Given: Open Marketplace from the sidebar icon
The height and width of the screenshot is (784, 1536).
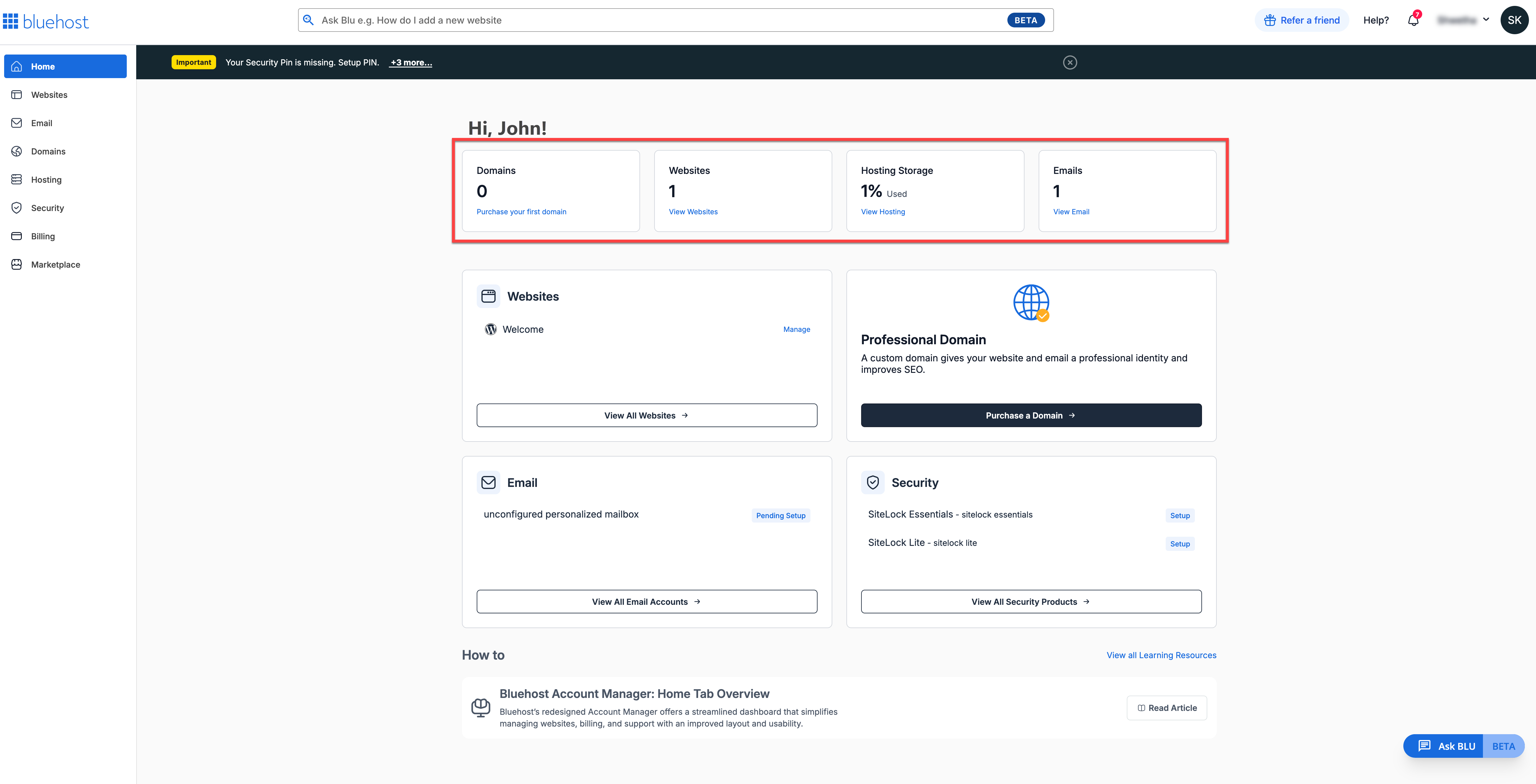Looking at the screenshot, I should point(16,264).
